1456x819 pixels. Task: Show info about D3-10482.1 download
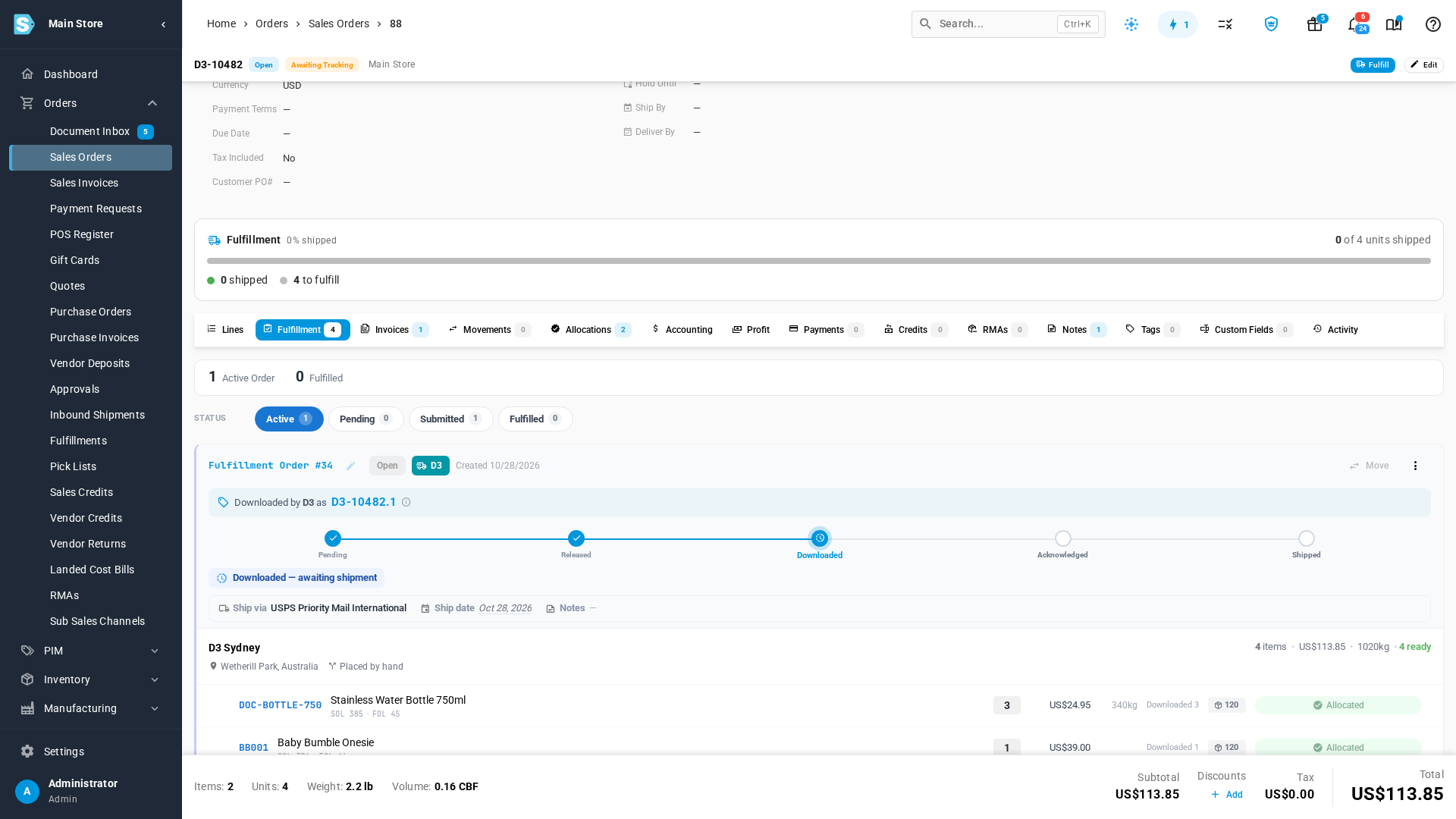coord(406,503)
